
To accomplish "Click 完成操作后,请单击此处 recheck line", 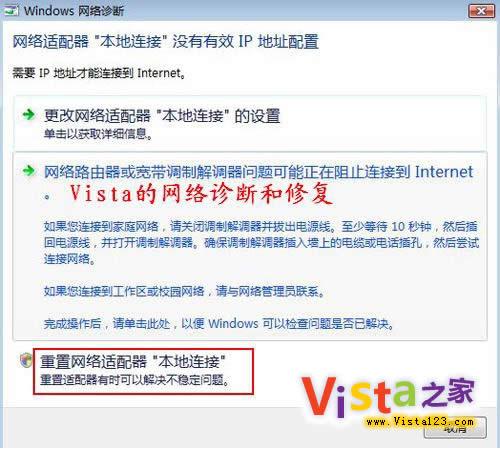I will click(219, 323).
